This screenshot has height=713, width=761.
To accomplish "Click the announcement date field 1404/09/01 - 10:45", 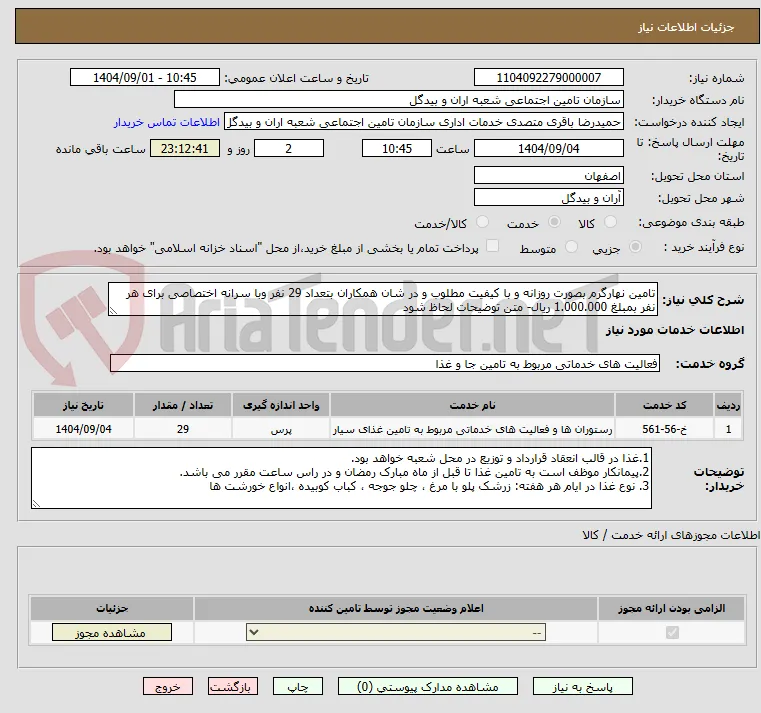I will click(x=145, y=77).
